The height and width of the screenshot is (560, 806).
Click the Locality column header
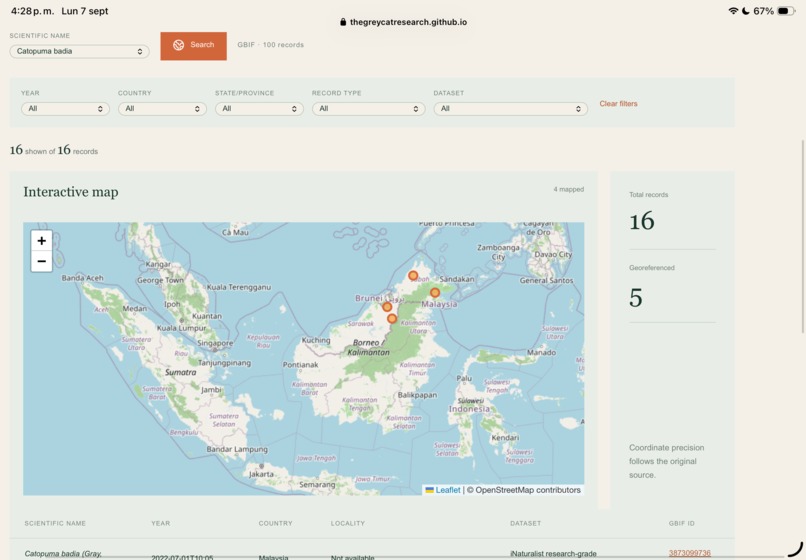point(348,523)
